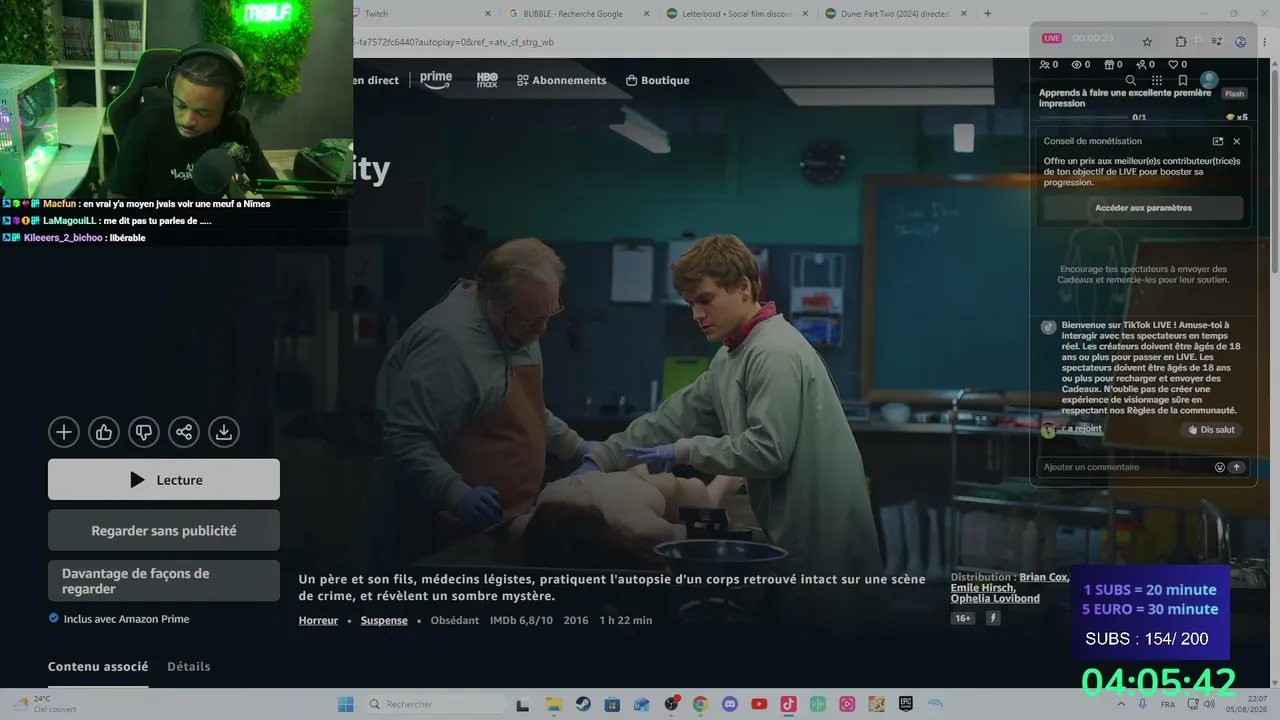Pop out the Conseil de monétisation card
The width and height of the screenshot is (1280, 720).
[1218, 141]
